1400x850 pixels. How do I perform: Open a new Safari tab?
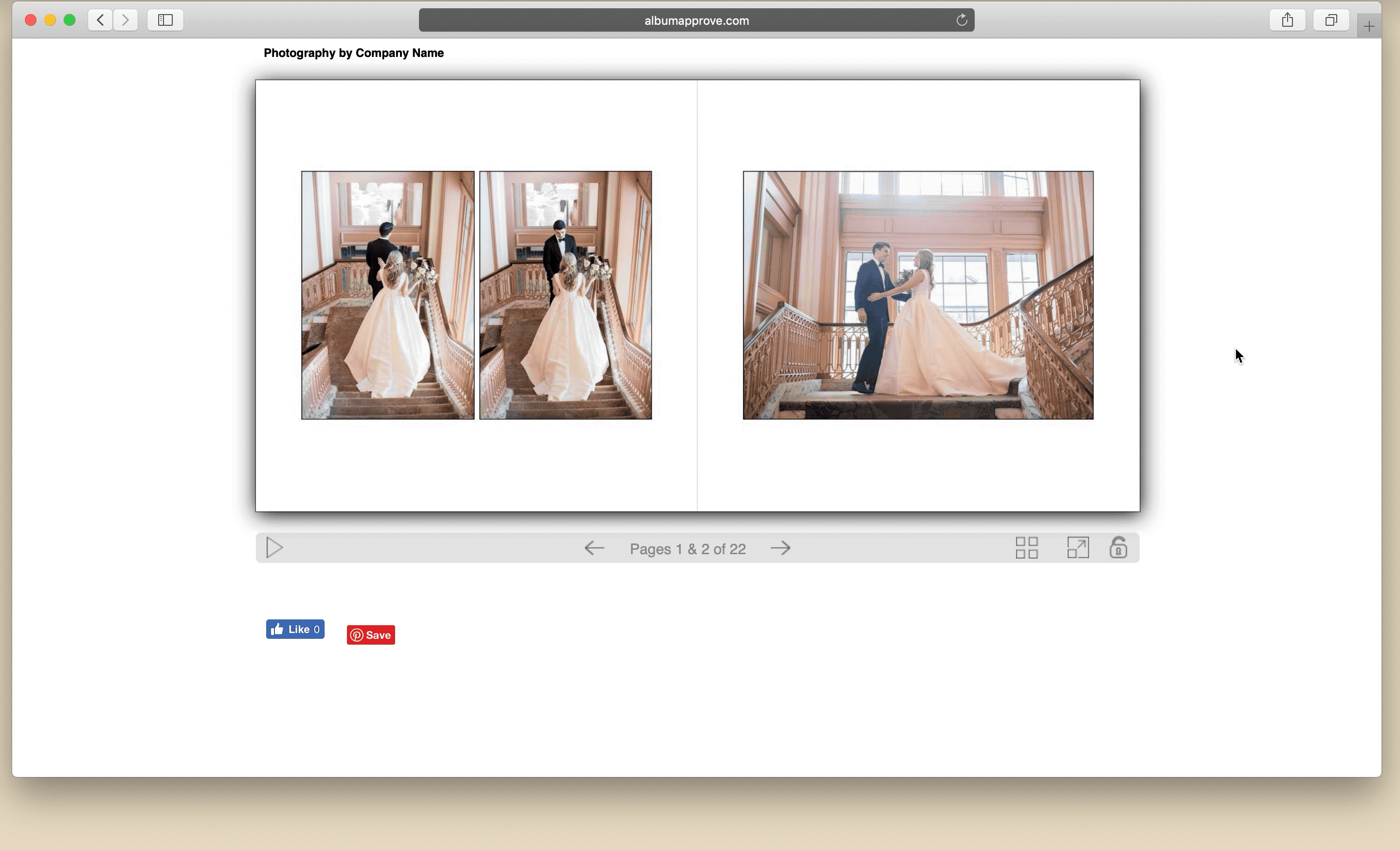point(1369,26)
